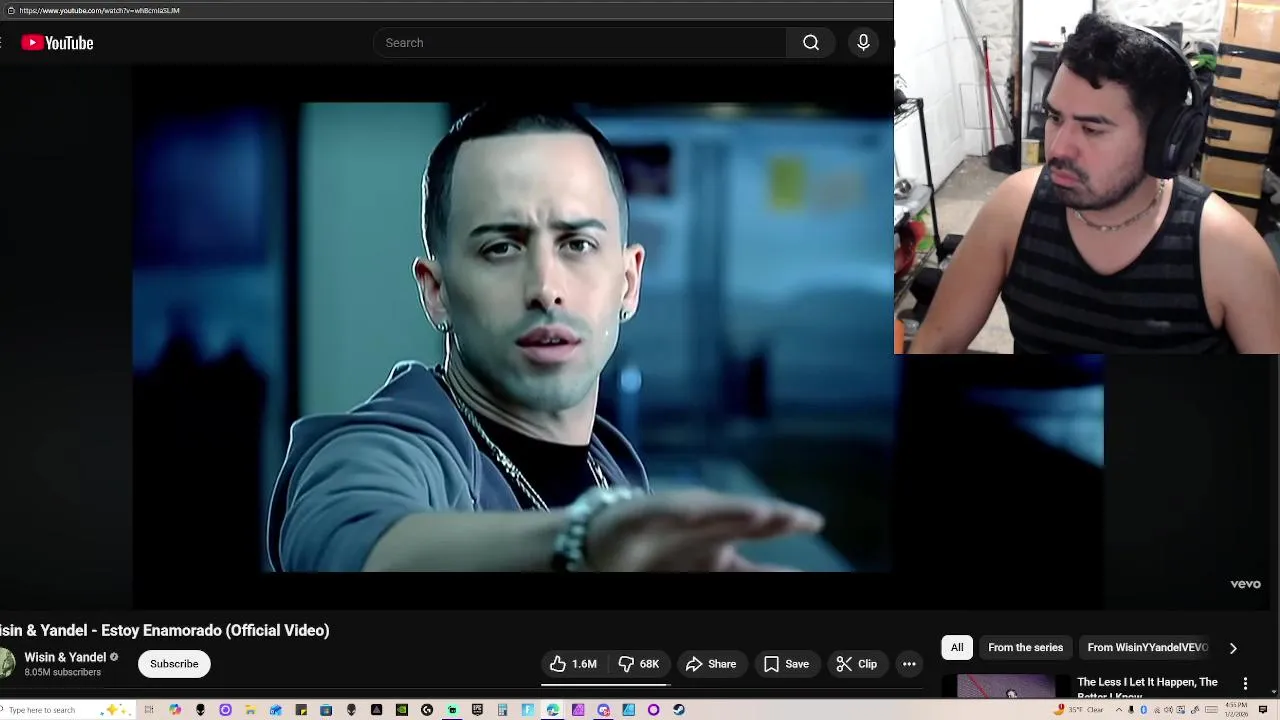Create a Clip of the video

(x=857, y=664)
